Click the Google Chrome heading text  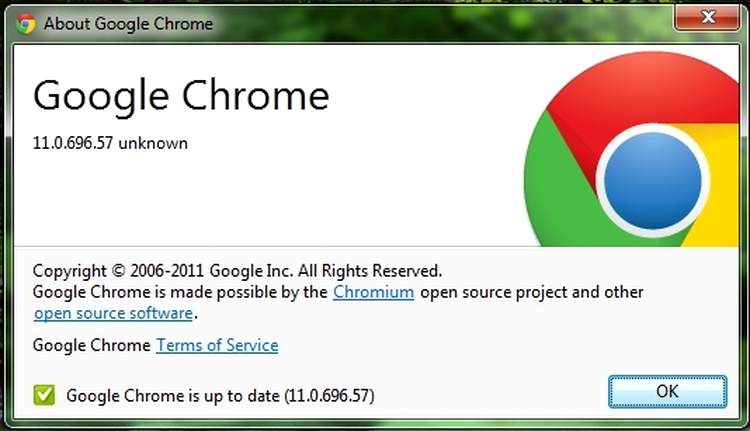tap(181, 96)
